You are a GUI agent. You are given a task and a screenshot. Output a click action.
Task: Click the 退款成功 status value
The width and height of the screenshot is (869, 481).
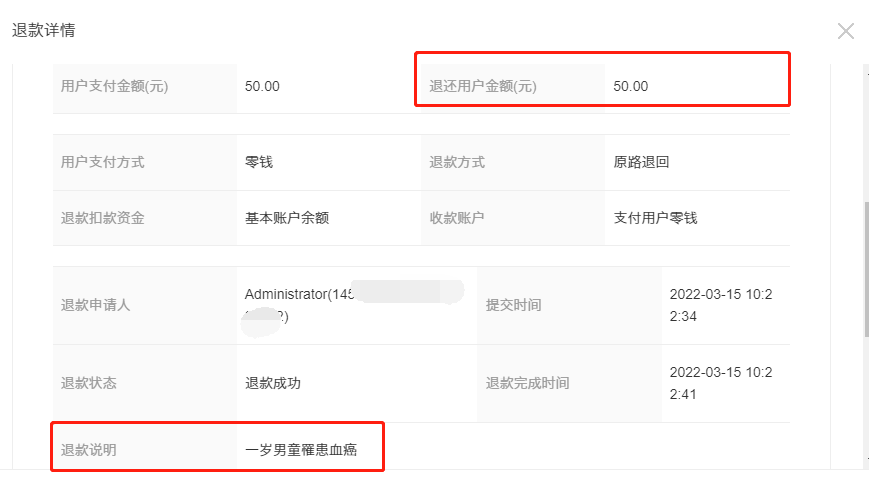coord(273,383)
